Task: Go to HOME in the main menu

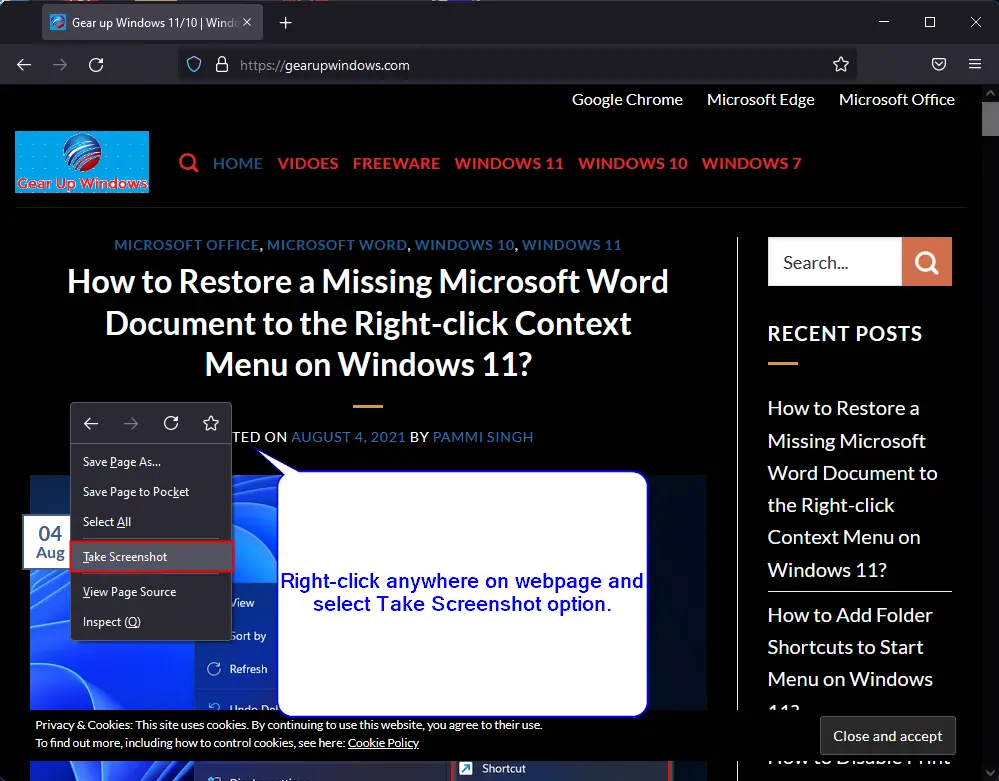Action: pyautogui.click(x=238, y=164)
